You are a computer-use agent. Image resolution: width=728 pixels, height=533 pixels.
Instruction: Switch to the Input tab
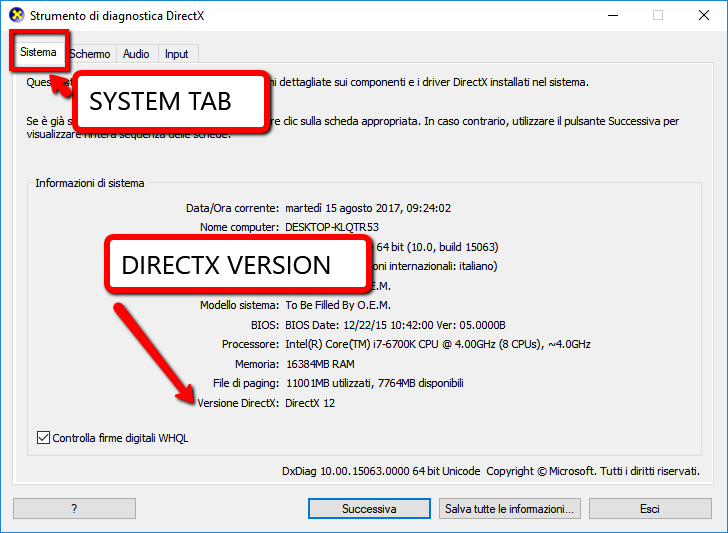tap(176, 54)
